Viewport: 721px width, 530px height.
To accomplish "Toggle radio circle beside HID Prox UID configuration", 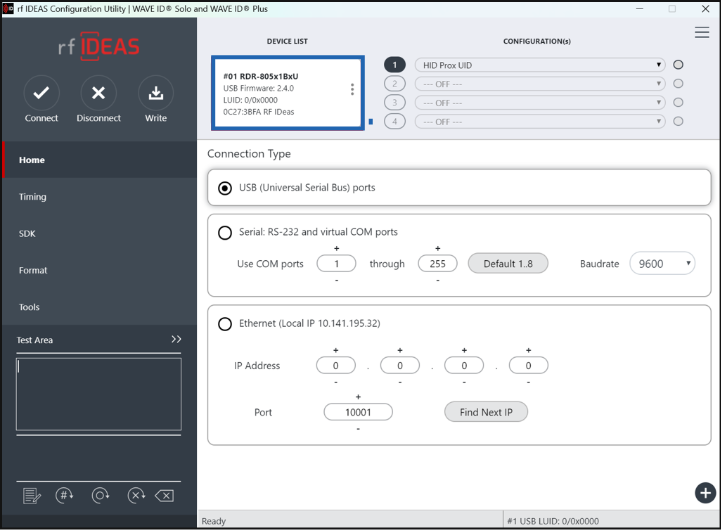I will click(x=678, y=65).
